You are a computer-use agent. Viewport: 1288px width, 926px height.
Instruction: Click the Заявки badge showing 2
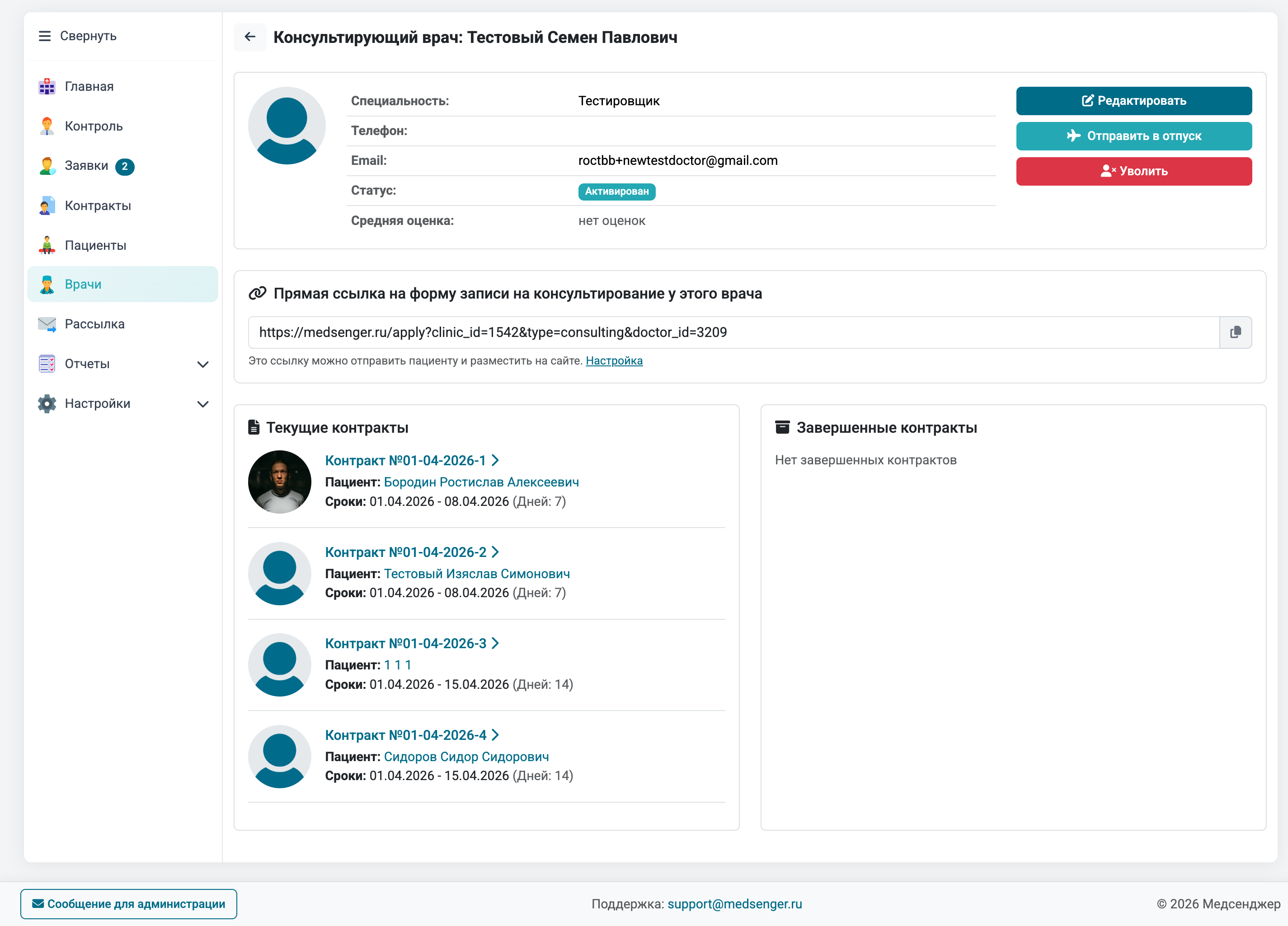[x=125, y=166]
